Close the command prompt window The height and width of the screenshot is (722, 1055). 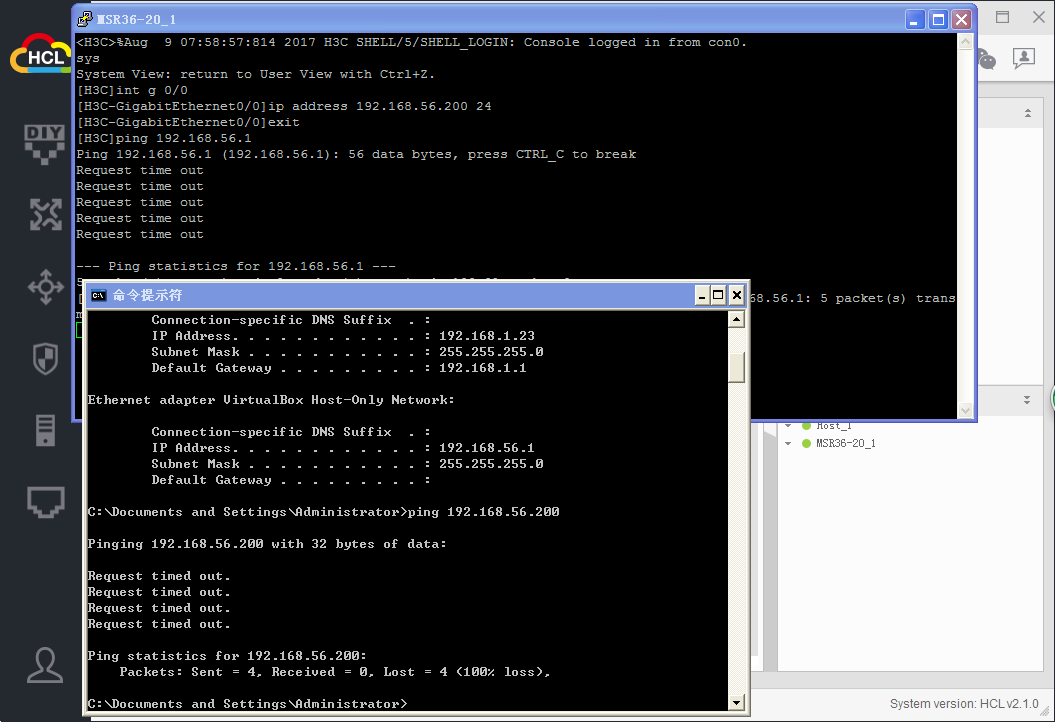(737, 295)
